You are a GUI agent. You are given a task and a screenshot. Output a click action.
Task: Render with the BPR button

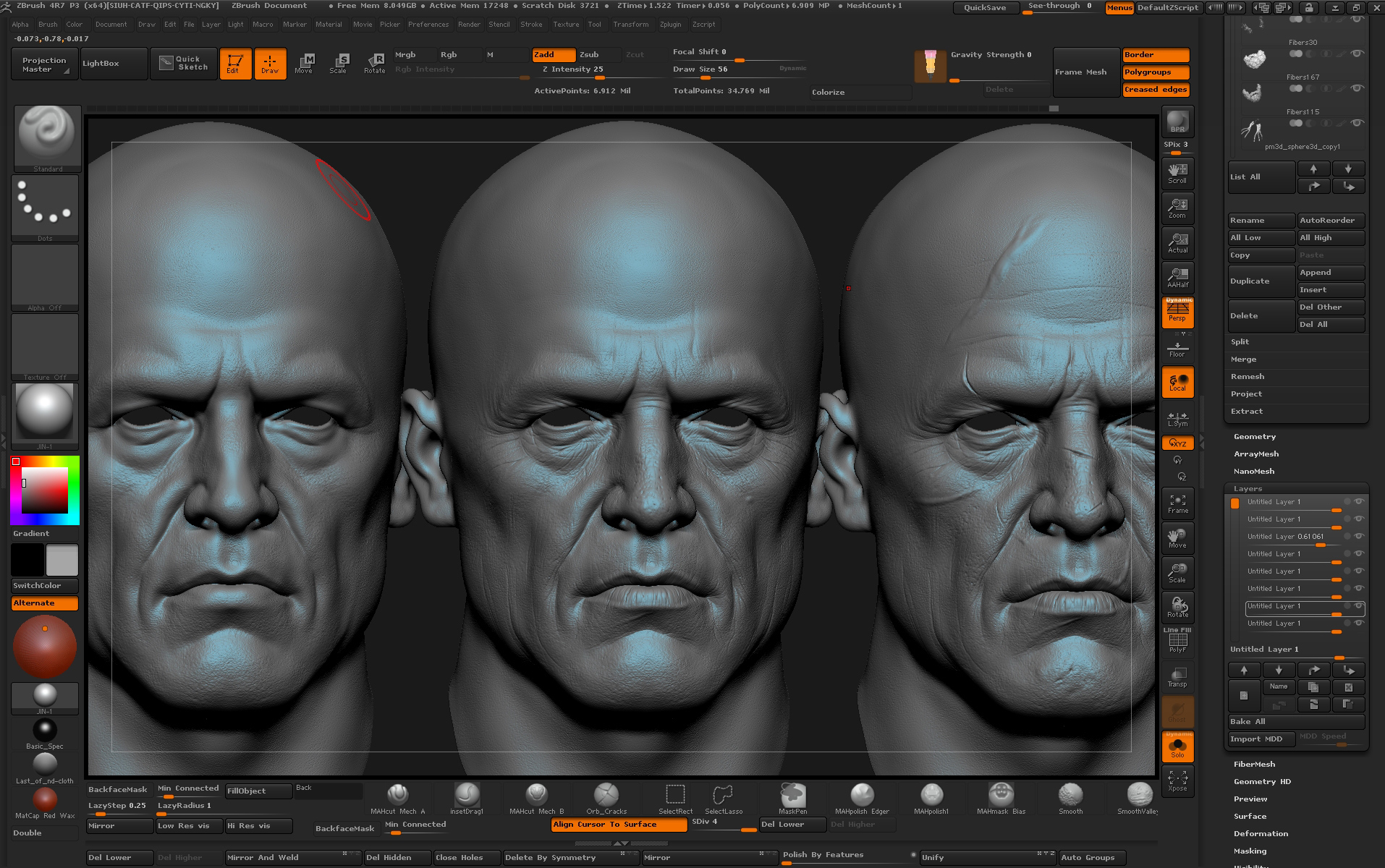click(x=1177, y=122)
